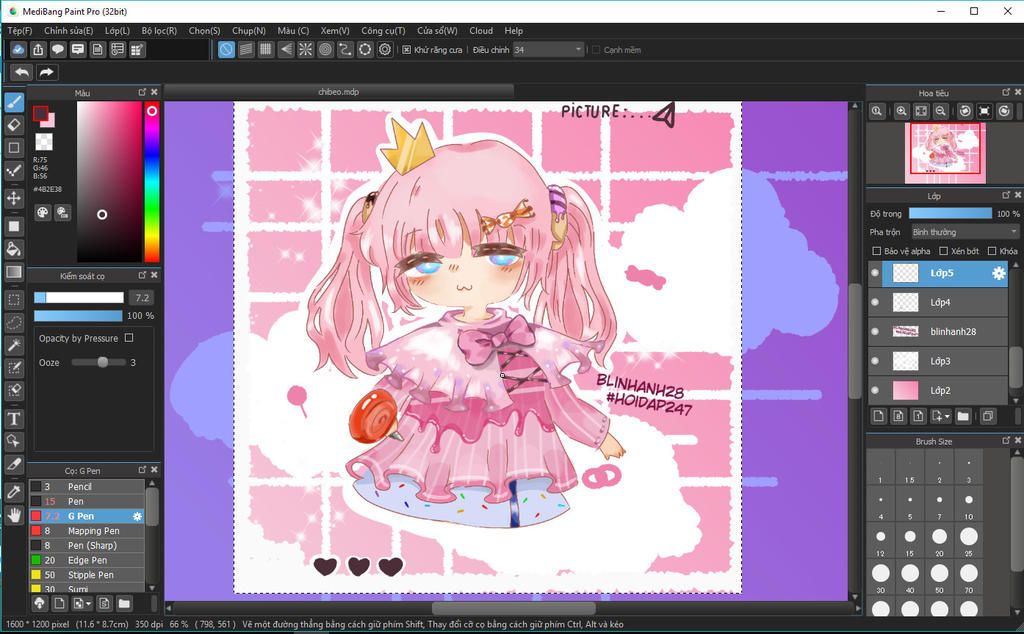
Task: Open G Pen brush settings gear
Action: (x=137, y=516)
